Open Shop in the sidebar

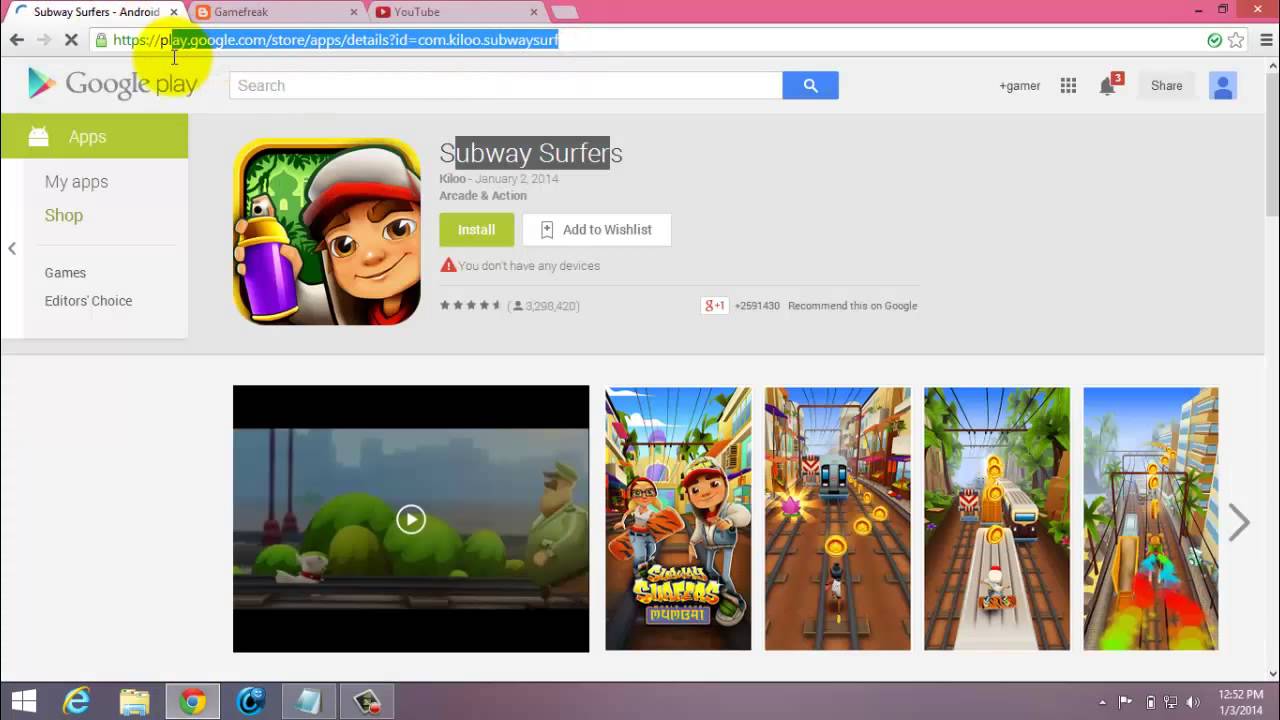tap(63, 215)
